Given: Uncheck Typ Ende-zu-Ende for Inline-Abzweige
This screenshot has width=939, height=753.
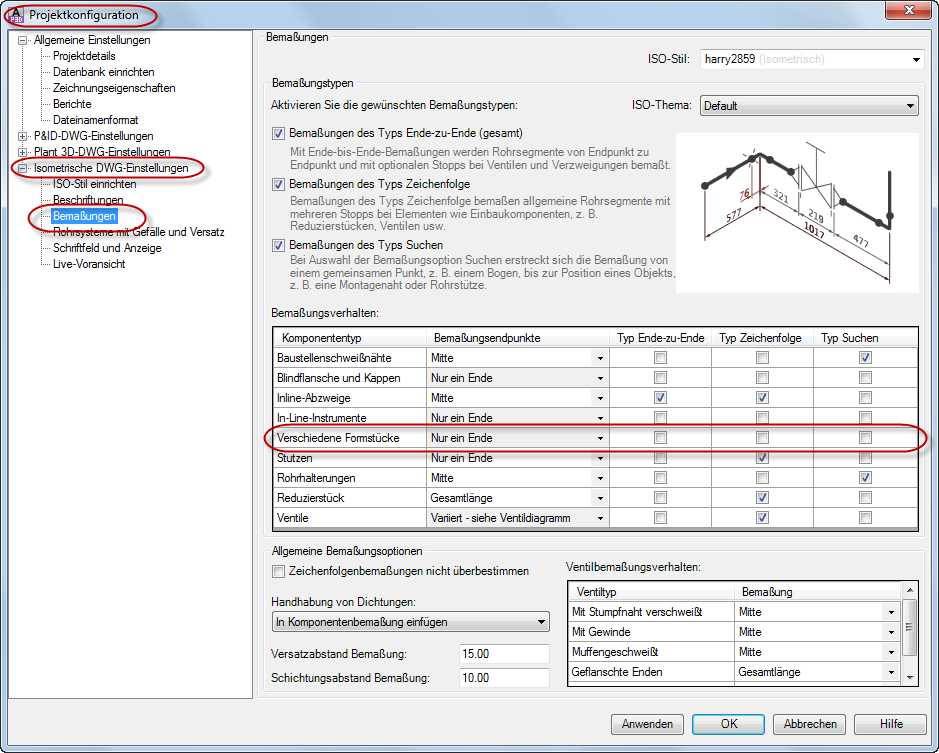Looking at the screenshot, I should click(660, 398).
